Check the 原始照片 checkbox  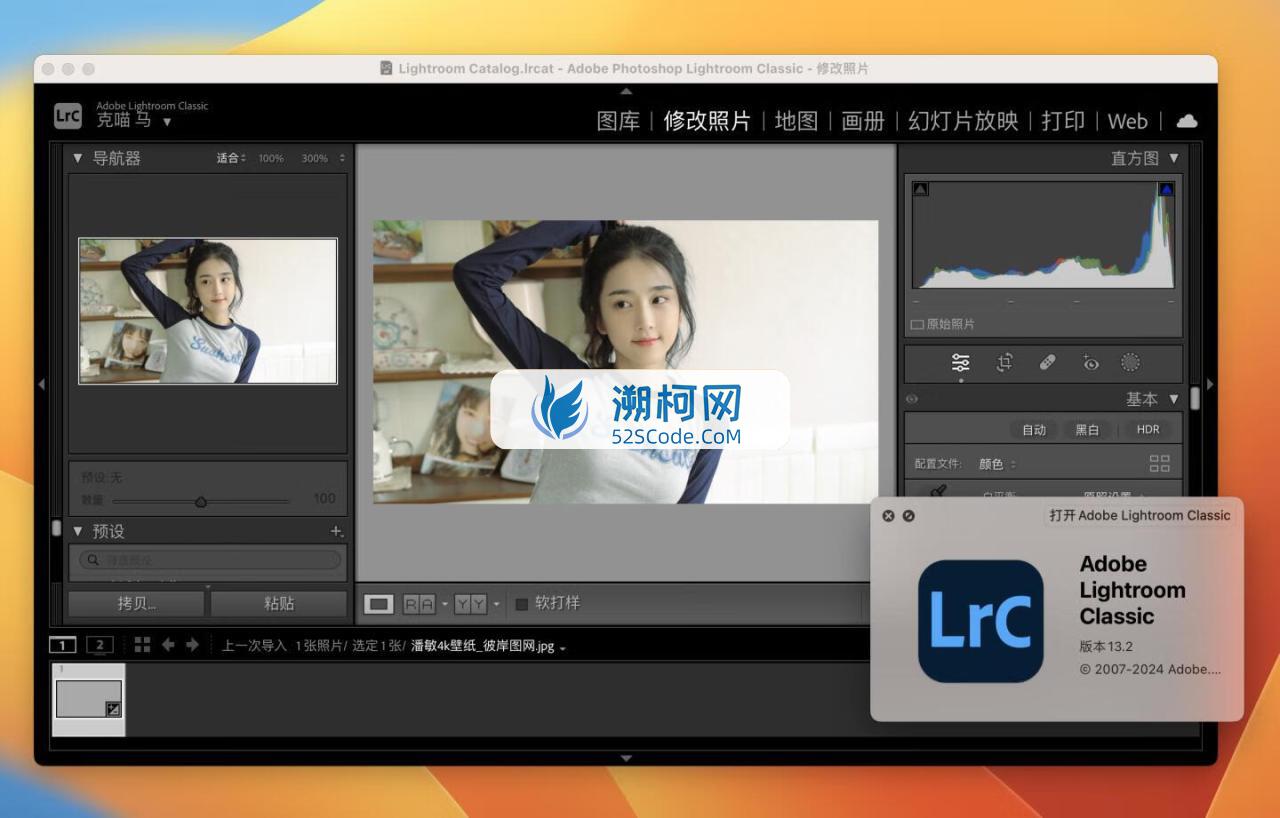click(917, 325)
